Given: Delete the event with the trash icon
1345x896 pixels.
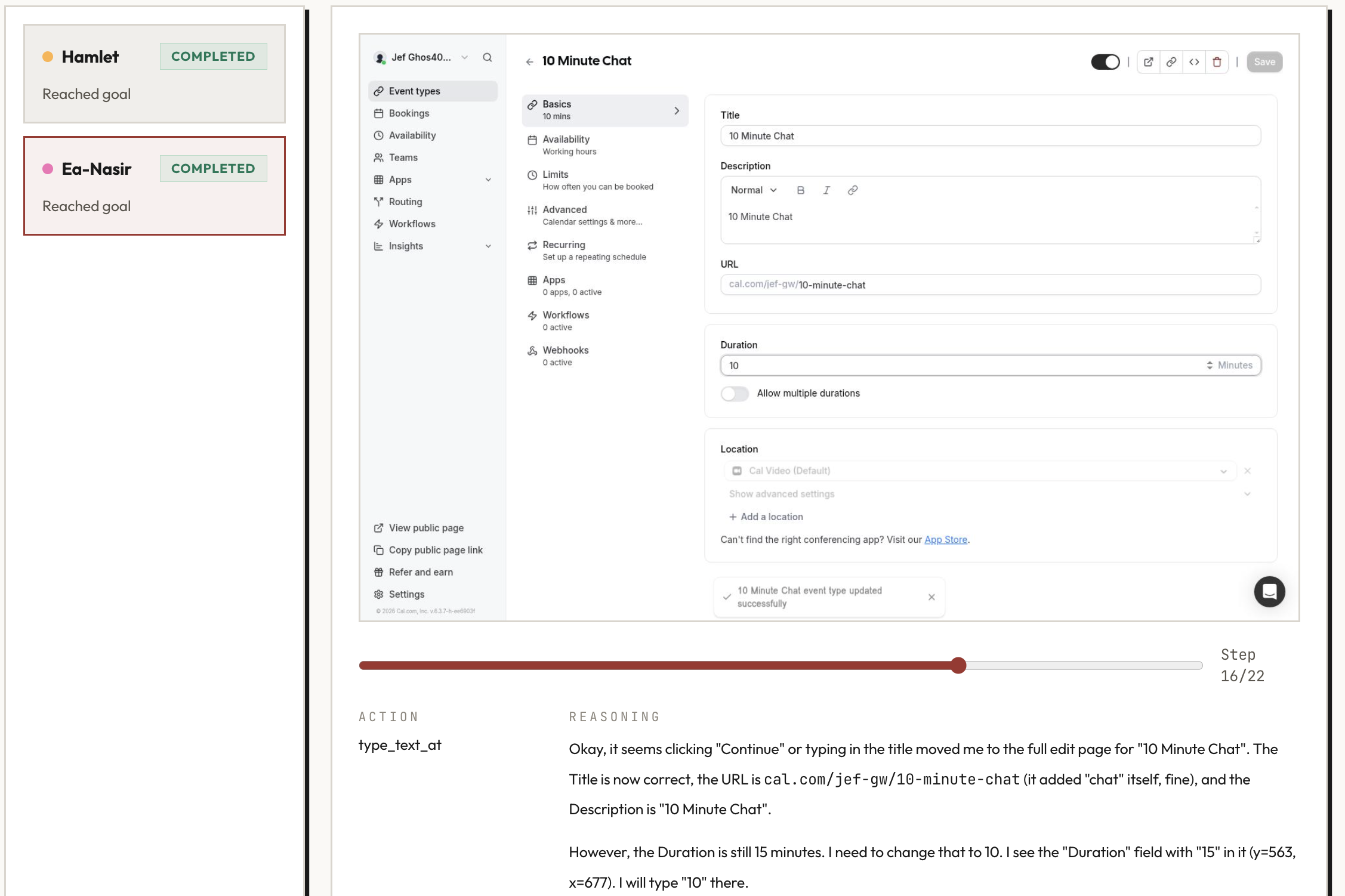Looking at the screenshot, I should 1217,61.
